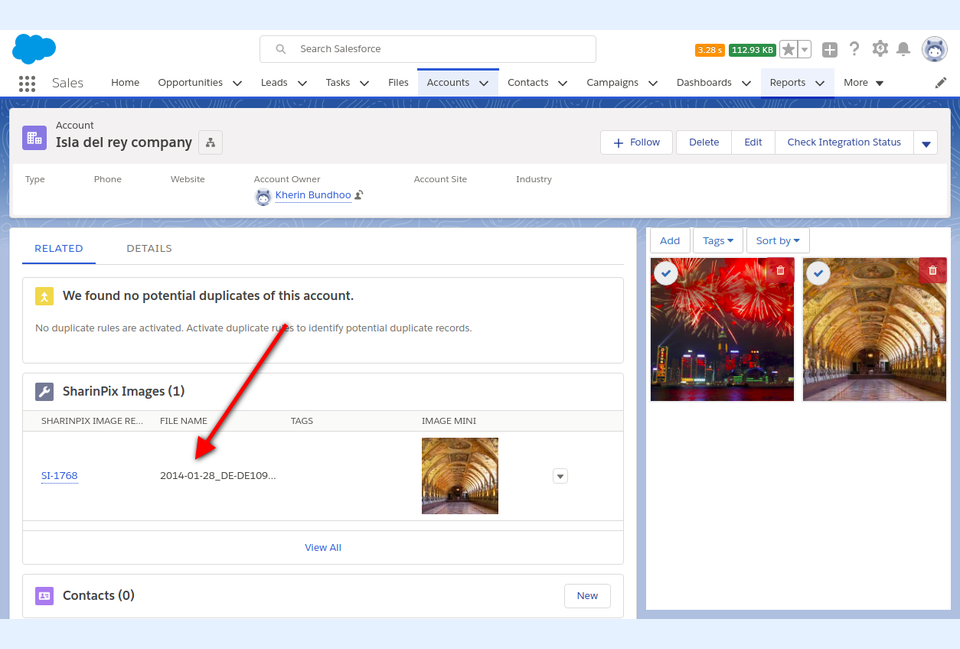
Task: Open the account hierarchy icon
Action: tap(210, 143)
